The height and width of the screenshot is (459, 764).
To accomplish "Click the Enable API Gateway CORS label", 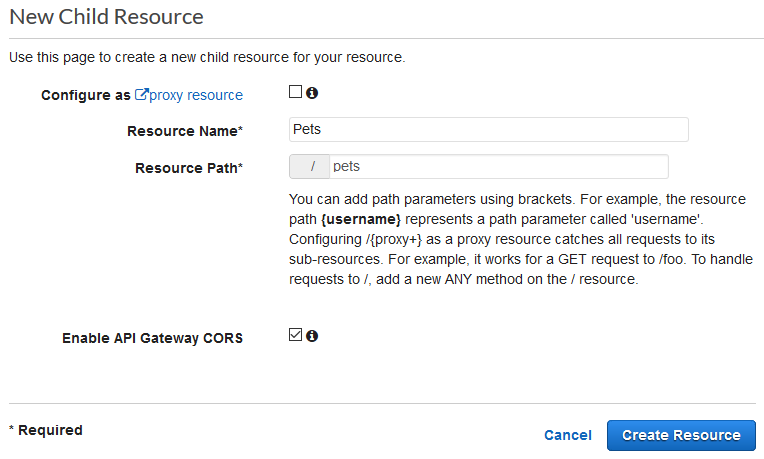I will tap(153, 338).
